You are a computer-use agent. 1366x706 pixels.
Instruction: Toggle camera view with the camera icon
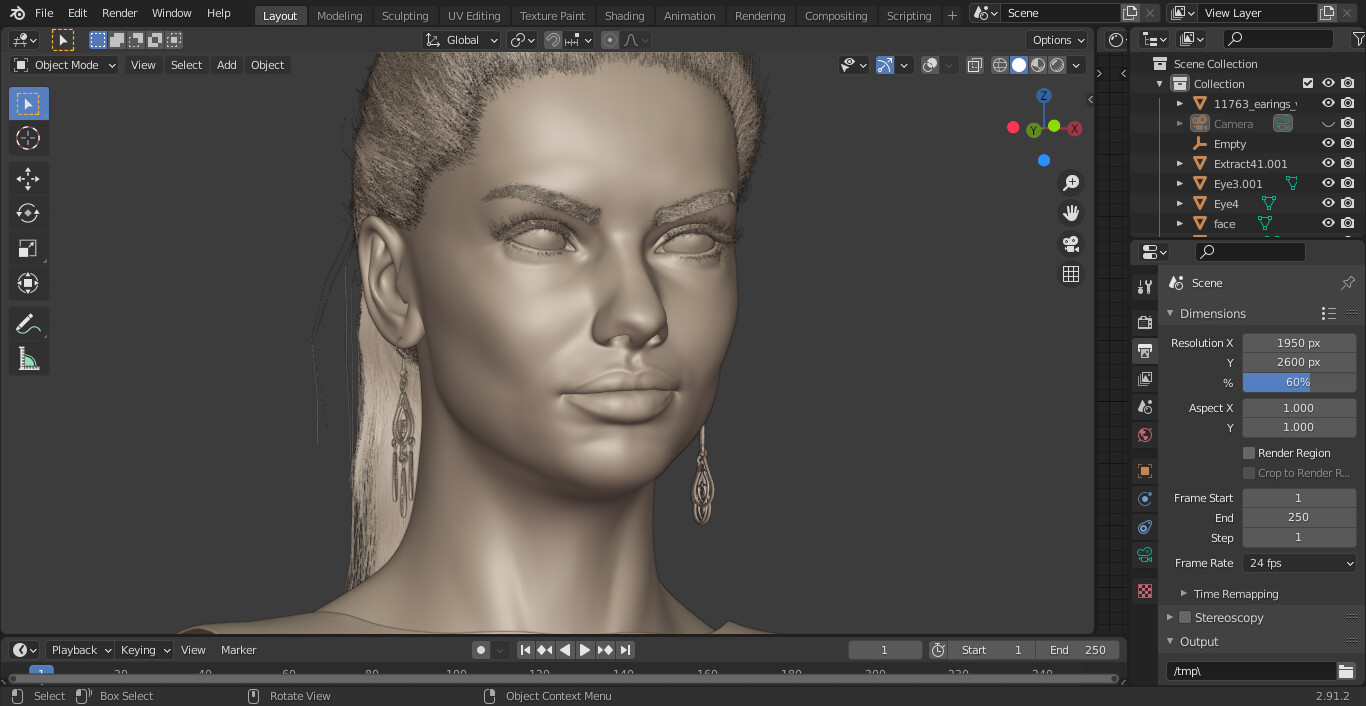(x=1071, y=244)
